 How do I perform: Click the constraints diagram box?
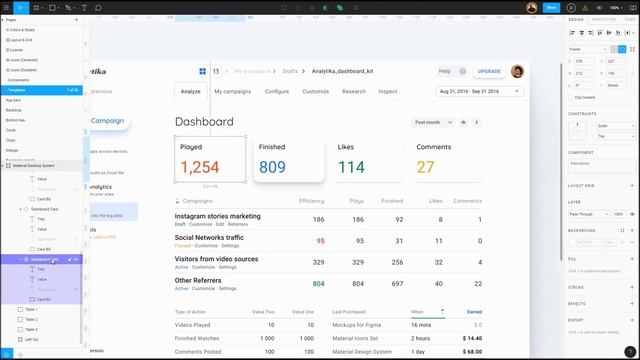click(577, 131)
